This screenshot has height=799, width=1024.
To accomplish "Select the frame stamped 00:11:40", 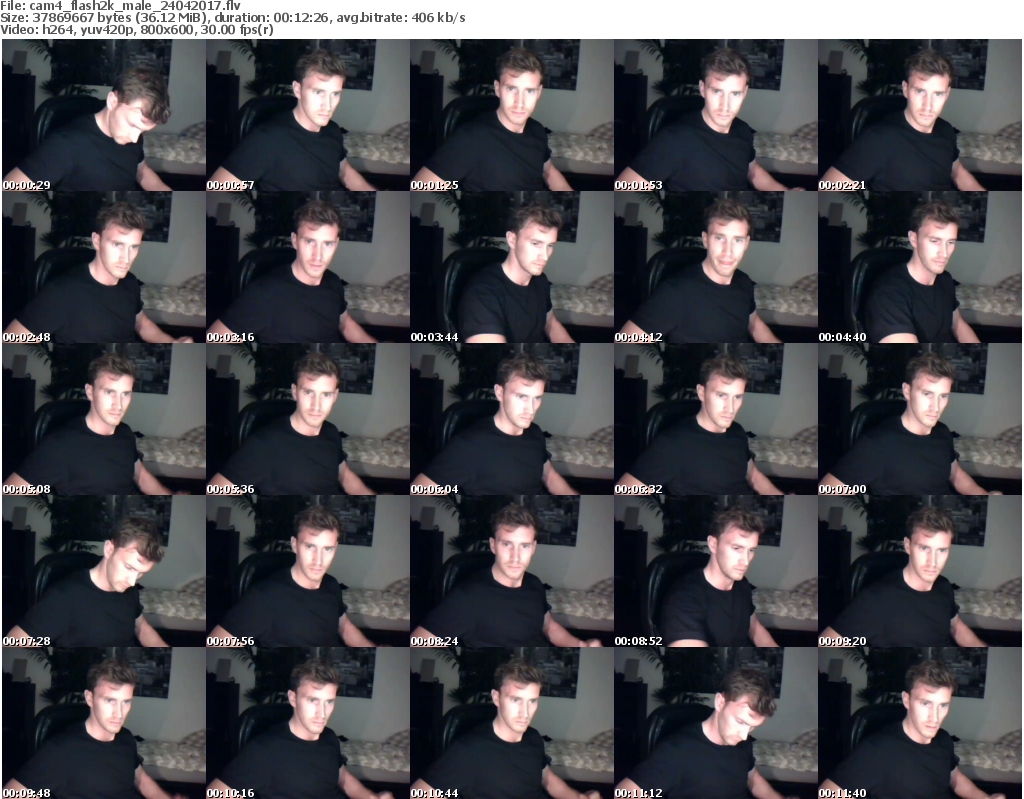I will tap(920, 723).
